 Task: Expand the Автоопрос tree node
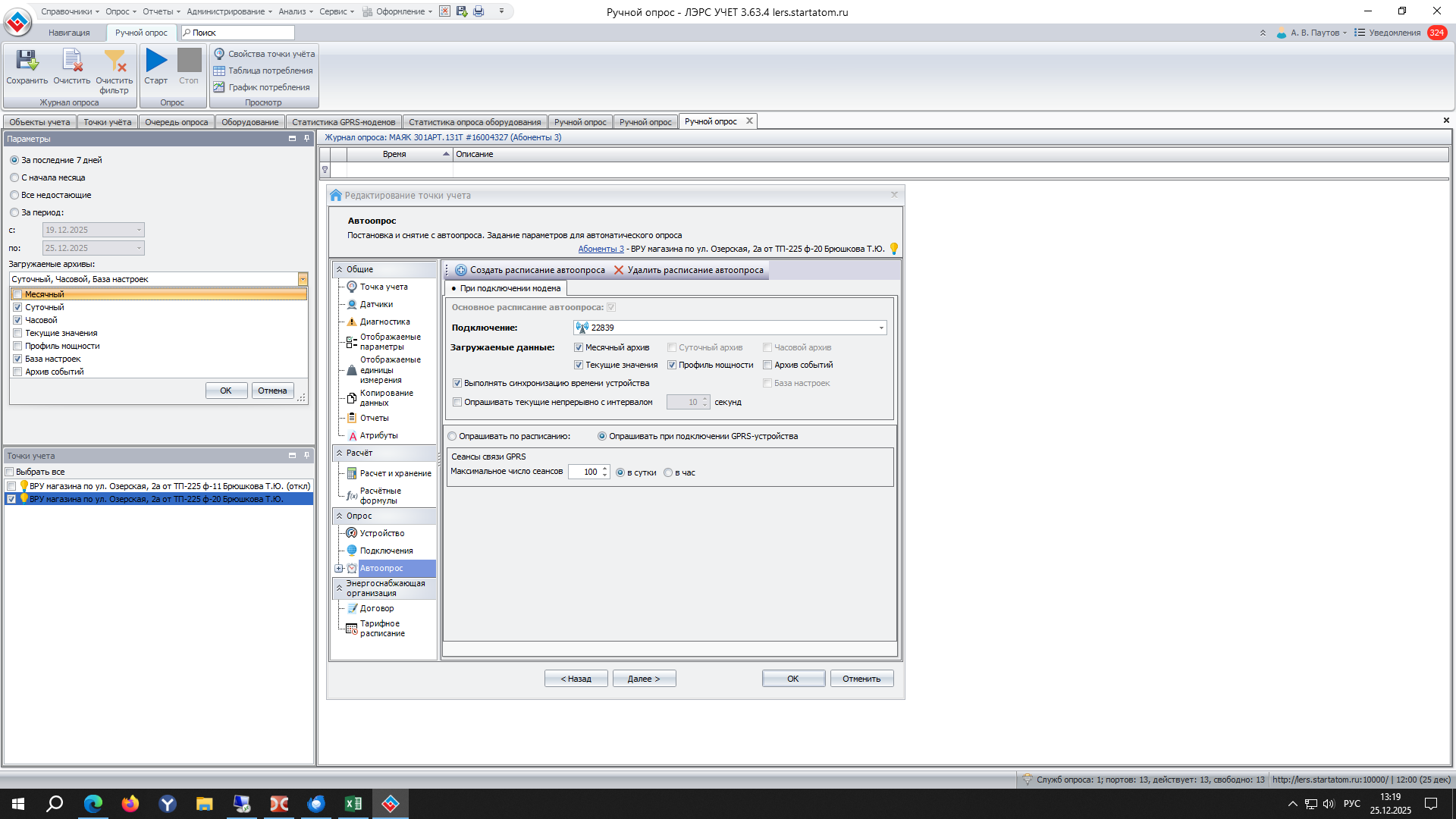coord(339,568)
